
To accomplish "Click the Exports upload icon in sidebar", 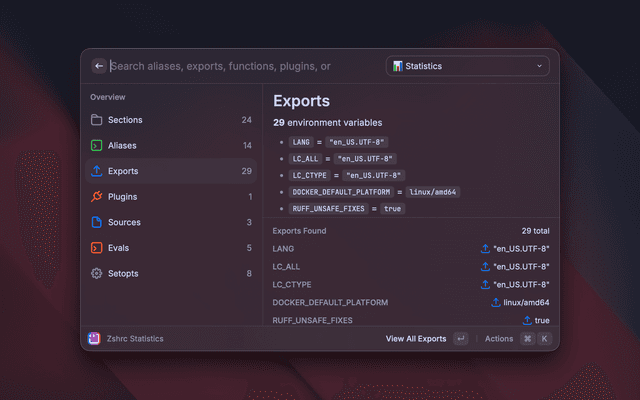I will 97,171.
